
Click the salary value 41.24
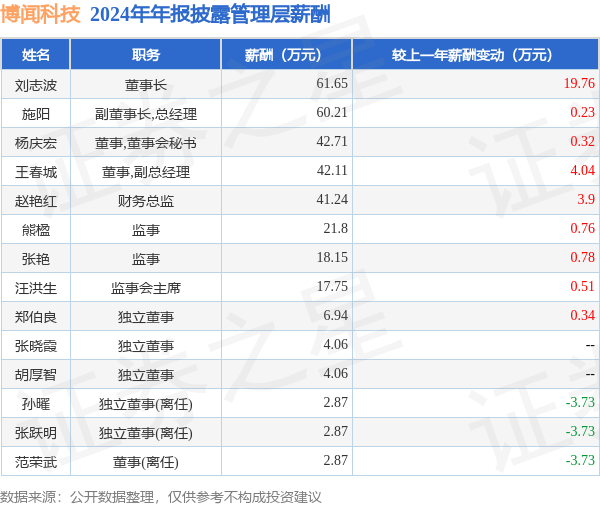coord(332,200)
